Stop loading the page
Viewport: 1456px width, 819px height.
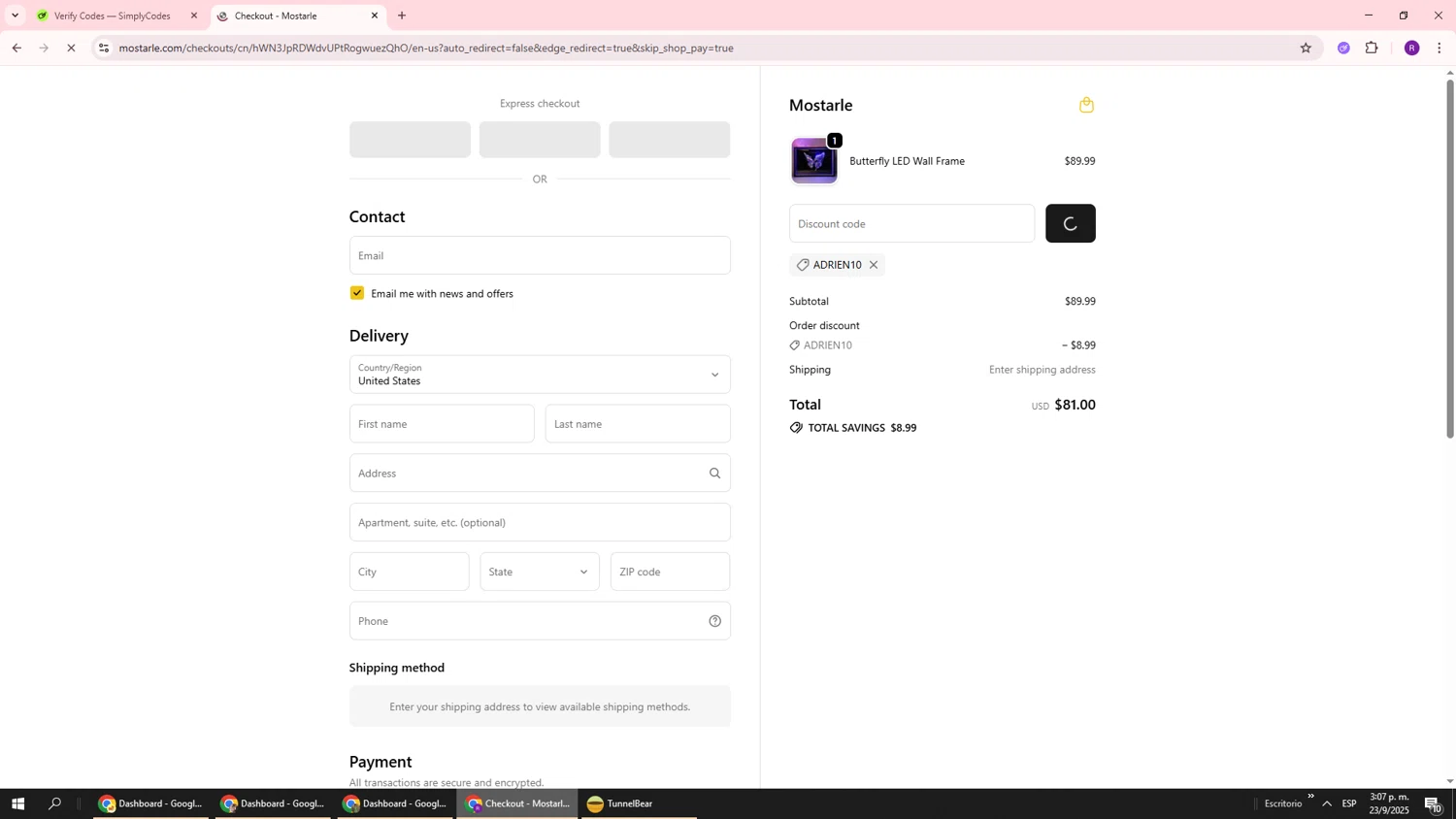click(71, 48)
